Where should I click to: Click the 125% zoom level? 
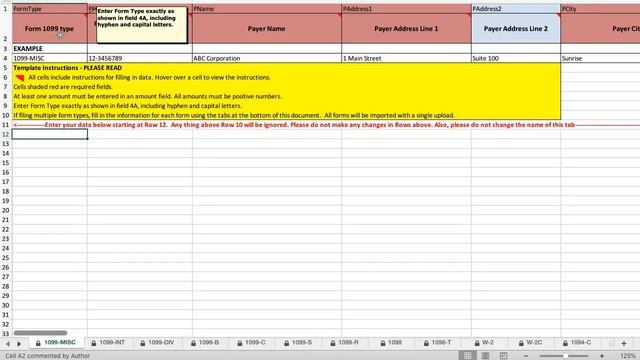pyautogui.click(x=628, y=356)
